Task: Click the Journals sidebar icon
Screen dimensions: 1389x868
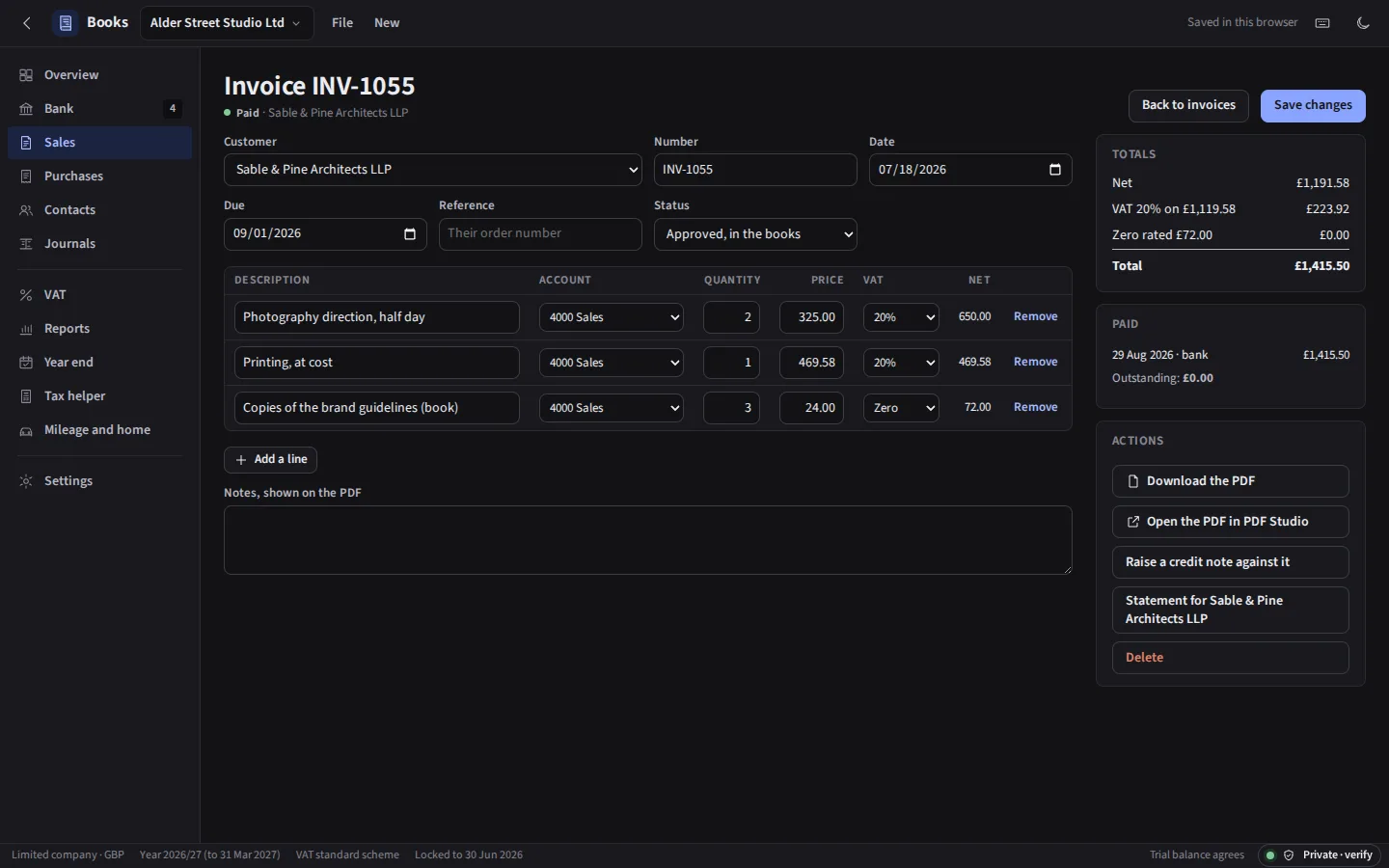Action: [26, 244]
